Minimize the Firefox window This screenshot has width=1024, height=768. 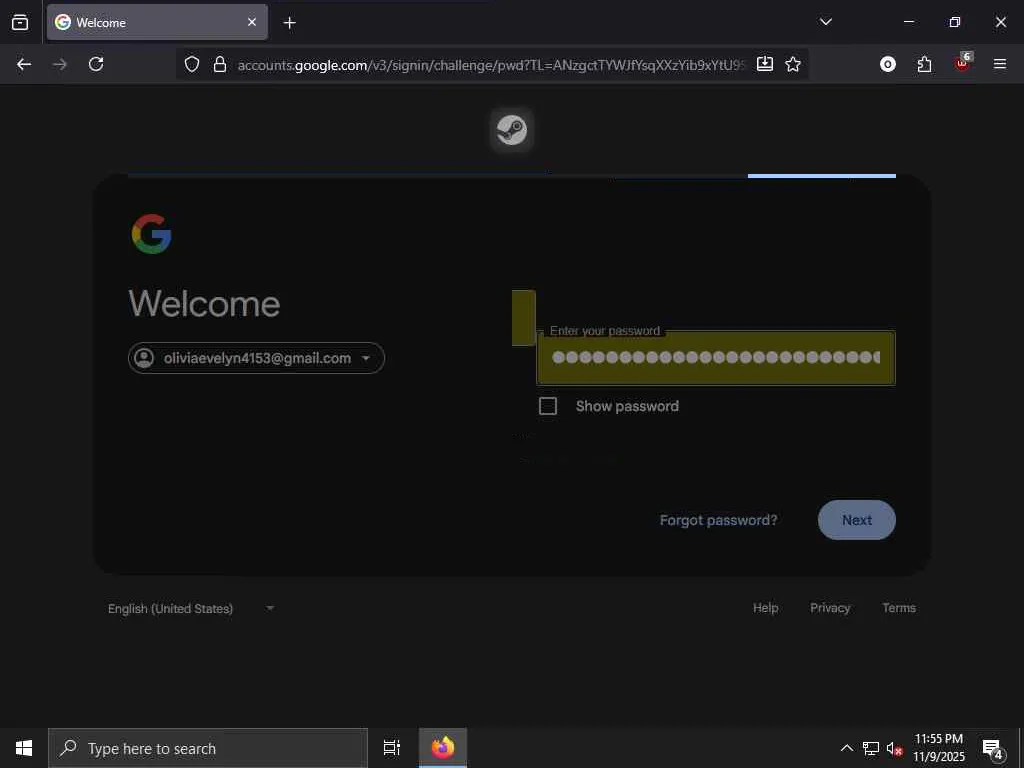coord(908,22)
